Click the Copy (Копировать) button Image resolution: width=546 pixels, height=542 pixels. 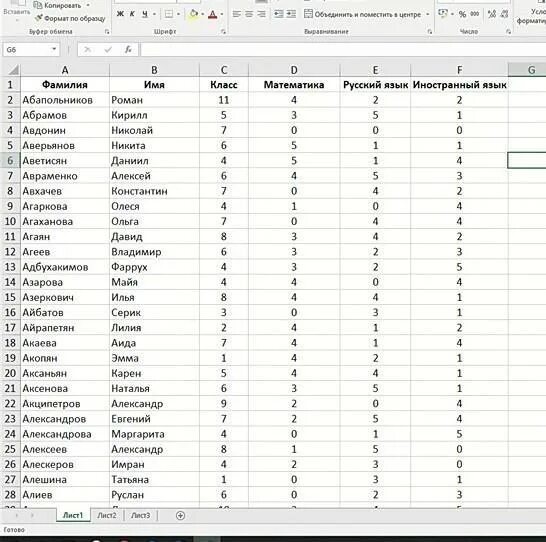click(57, 5)
